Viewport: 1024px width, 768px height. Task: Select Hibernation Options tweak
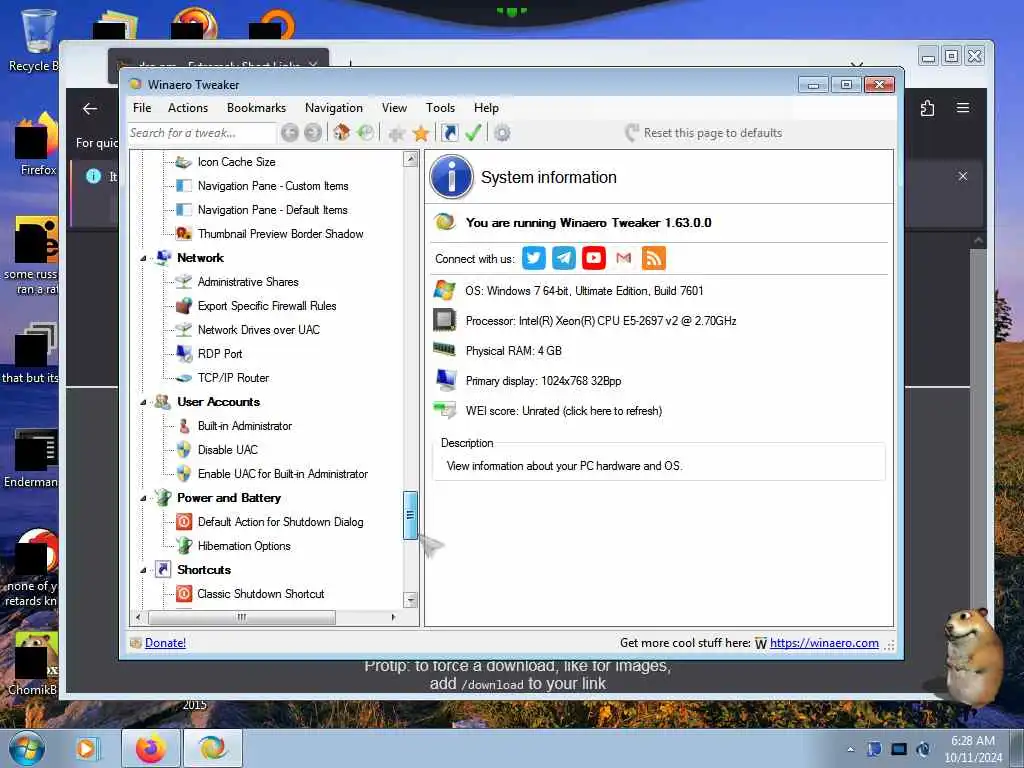pos(244,546)
